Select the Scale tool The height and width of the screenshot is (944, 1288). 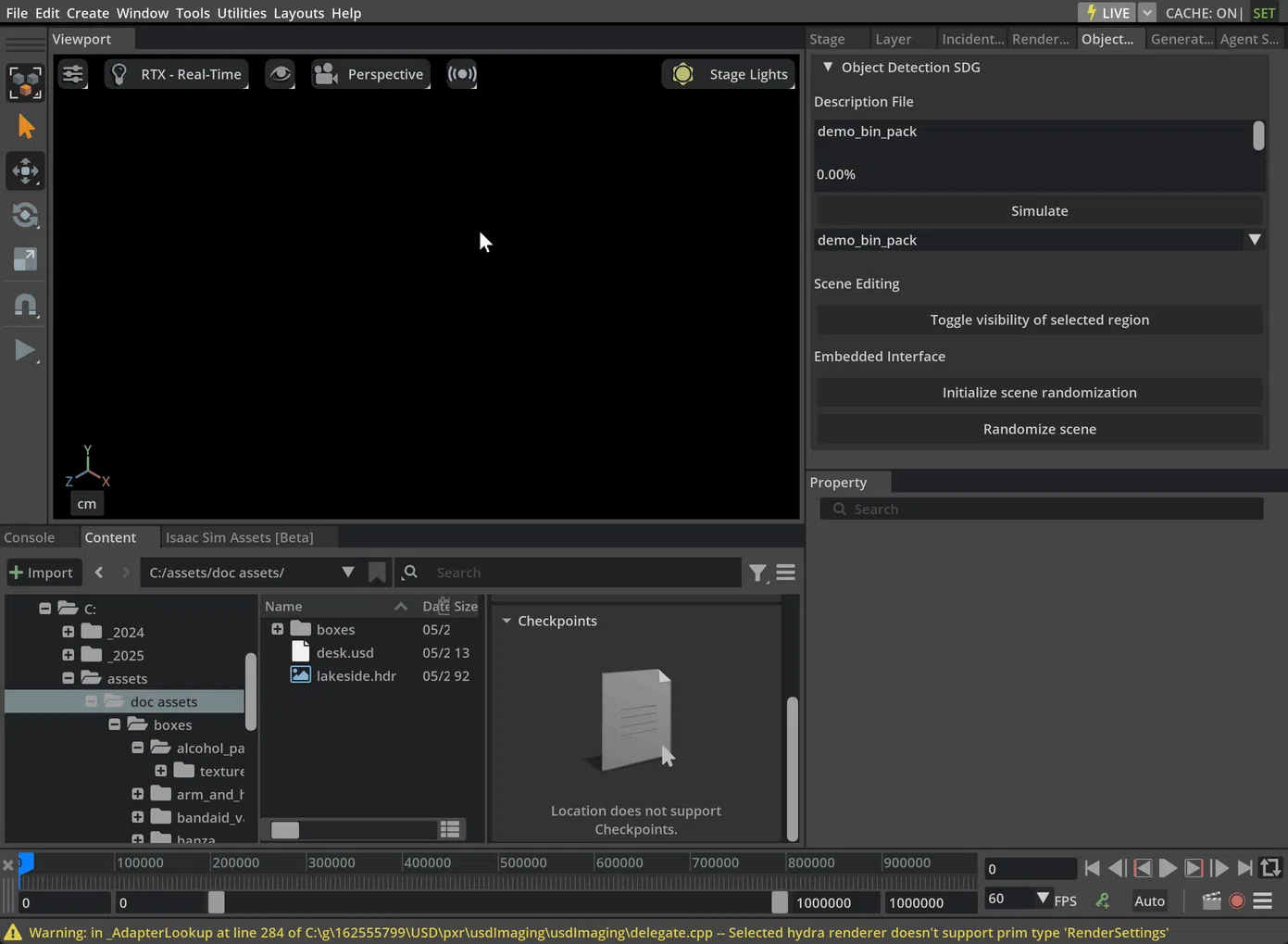25,259
